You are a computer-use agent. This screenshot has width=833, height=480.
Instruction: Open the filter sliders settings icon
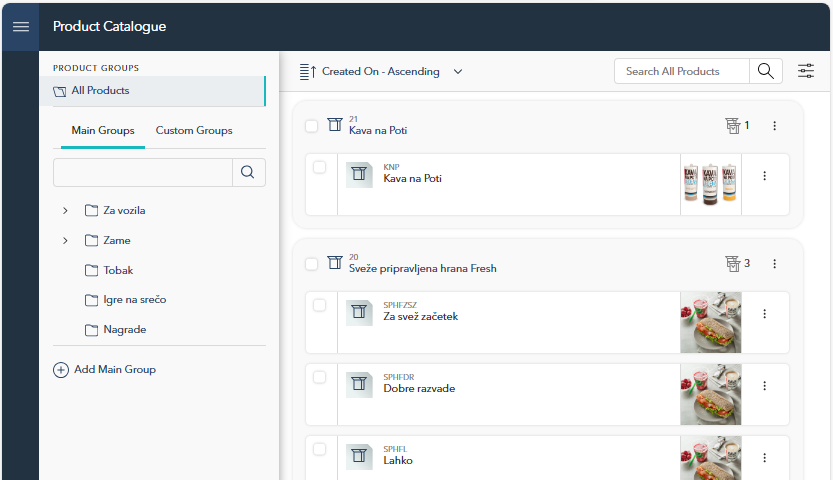(x=806, y=71)
